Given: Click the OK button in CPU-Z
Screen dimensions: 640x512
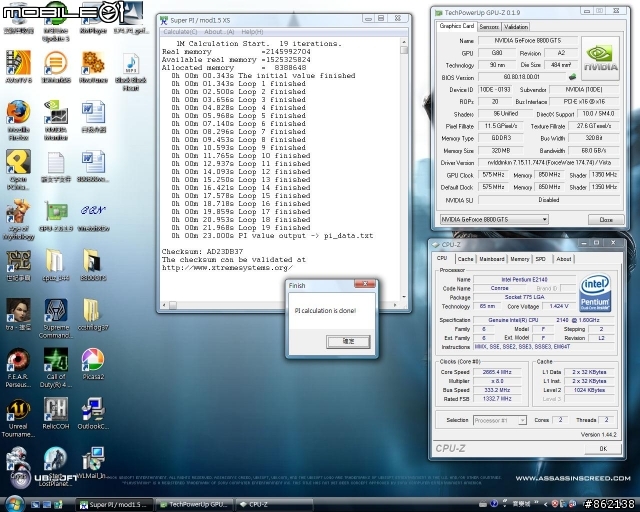Looking at the screenshot, I should (603, 448).
